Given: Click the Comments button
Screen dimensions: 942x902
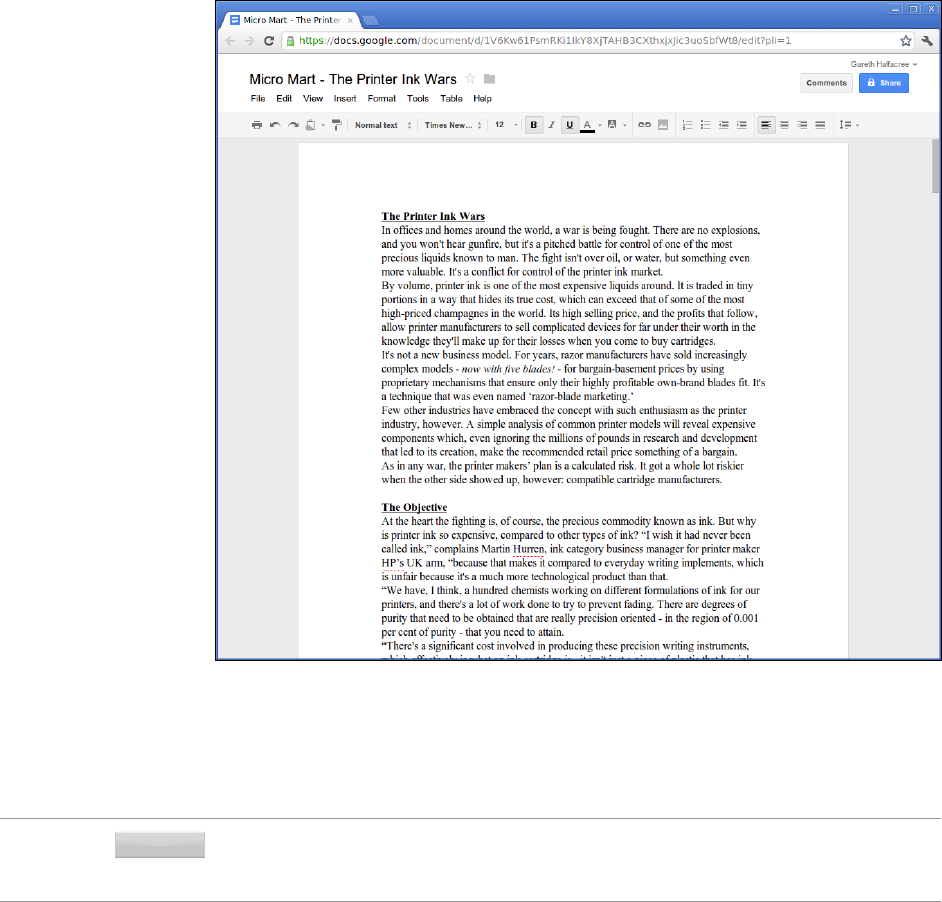Looking at the screenshot, I should [826, 83].
